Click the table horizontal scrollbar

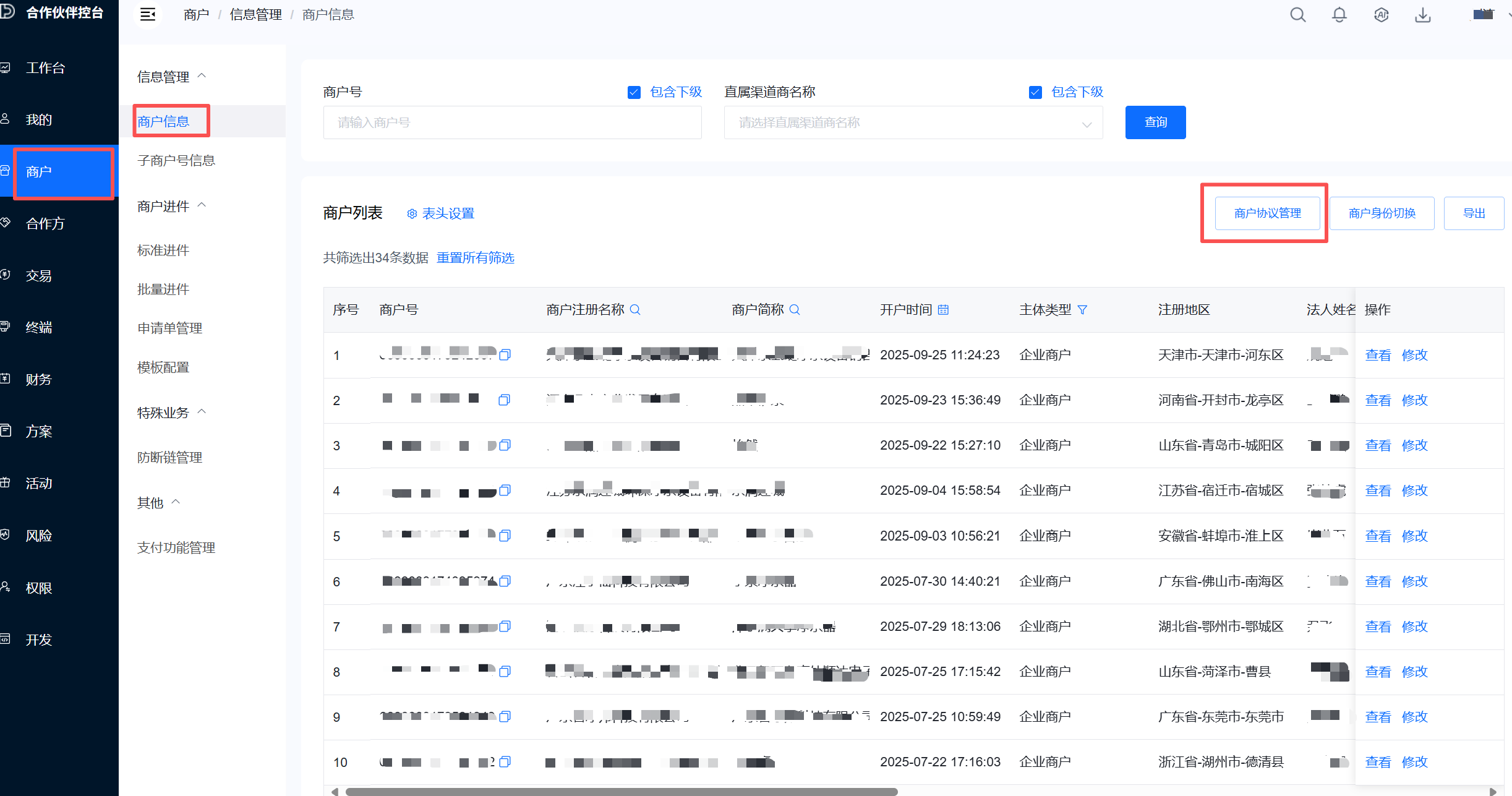[621, 792]
